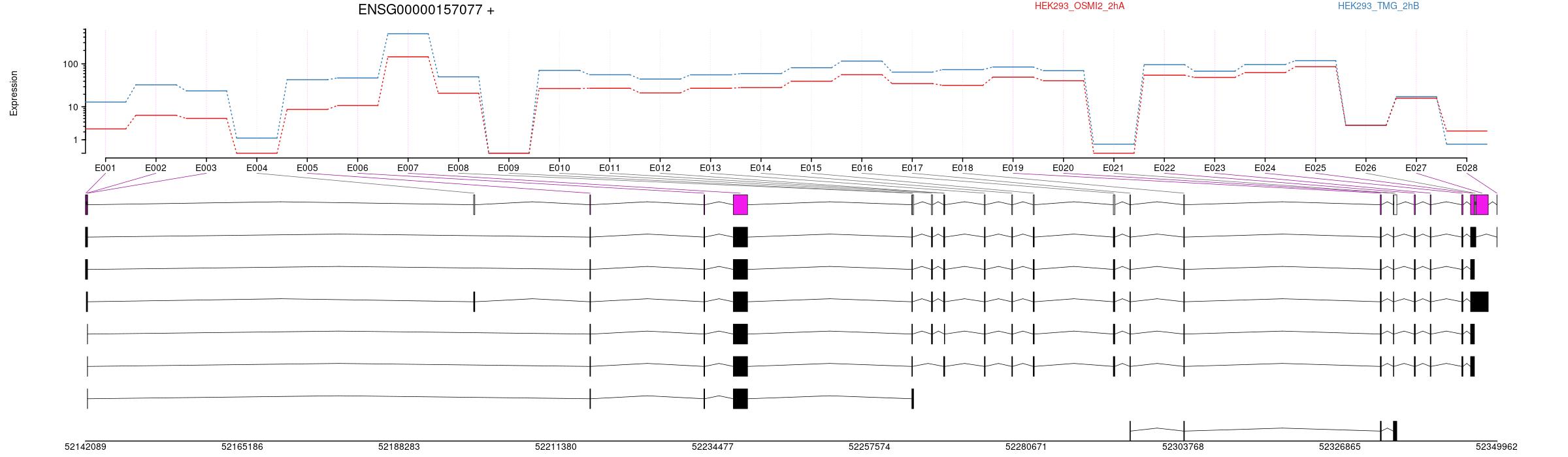Click the blue E001 expression segment

coord(106,102)
